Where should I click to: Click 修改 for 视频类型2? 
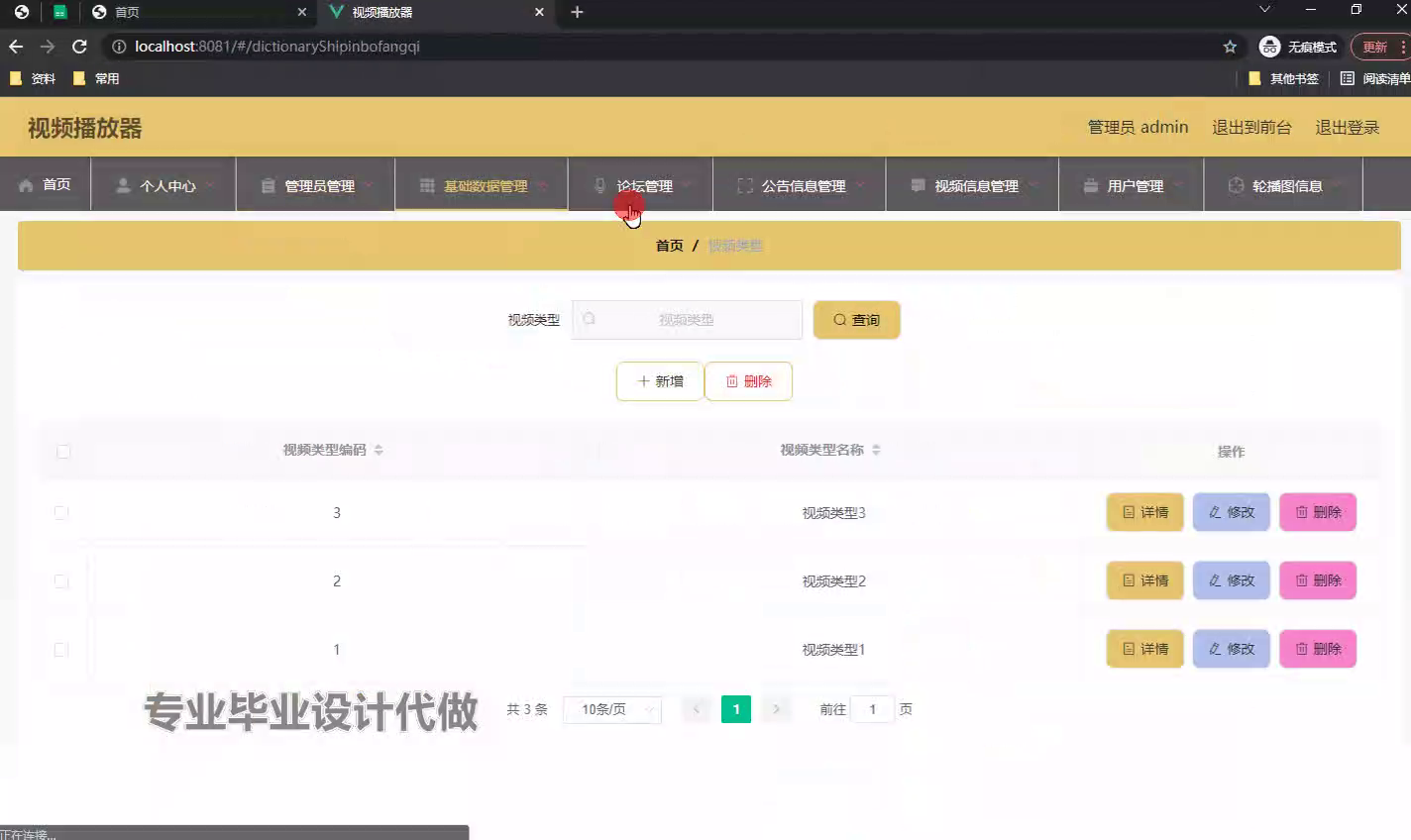pos(1231,580)
